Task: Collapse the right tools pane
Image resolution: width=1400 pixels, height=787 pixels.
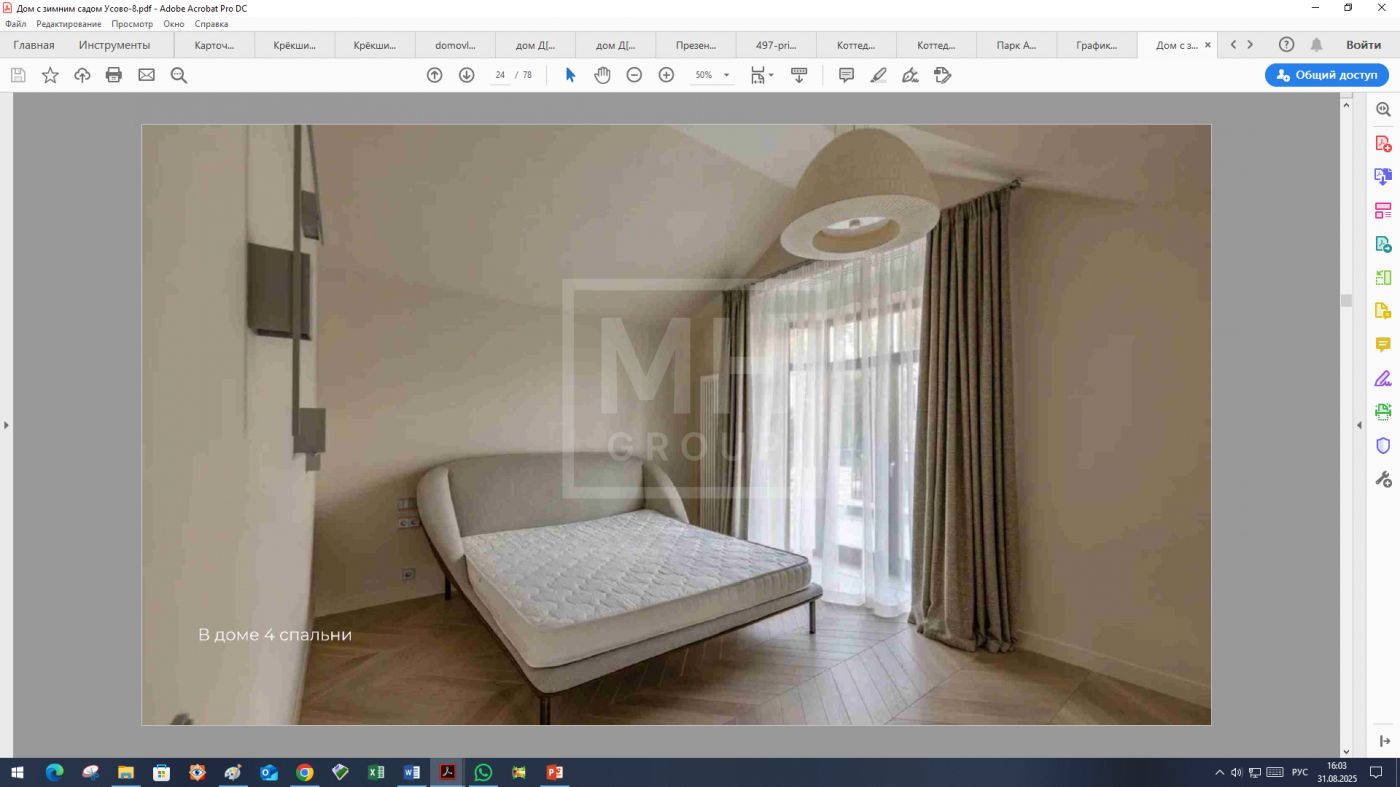Action: (1358, 425)
